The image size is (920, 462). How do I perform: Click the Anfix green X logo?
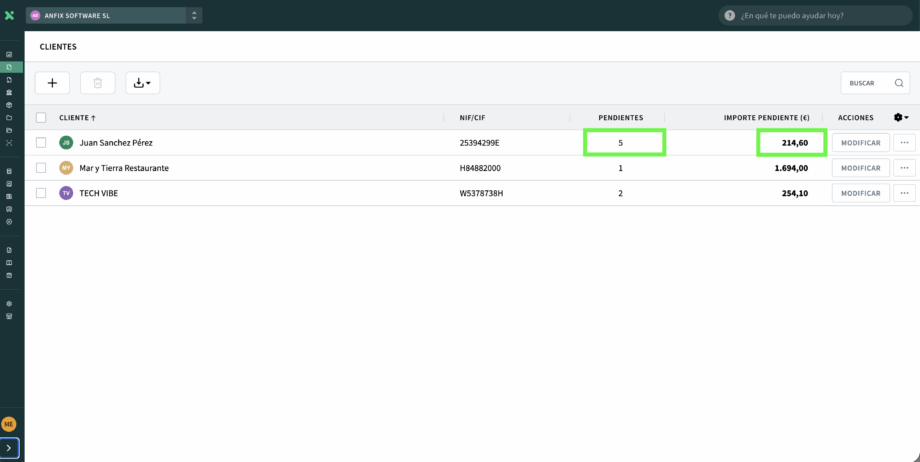[9, 15]
